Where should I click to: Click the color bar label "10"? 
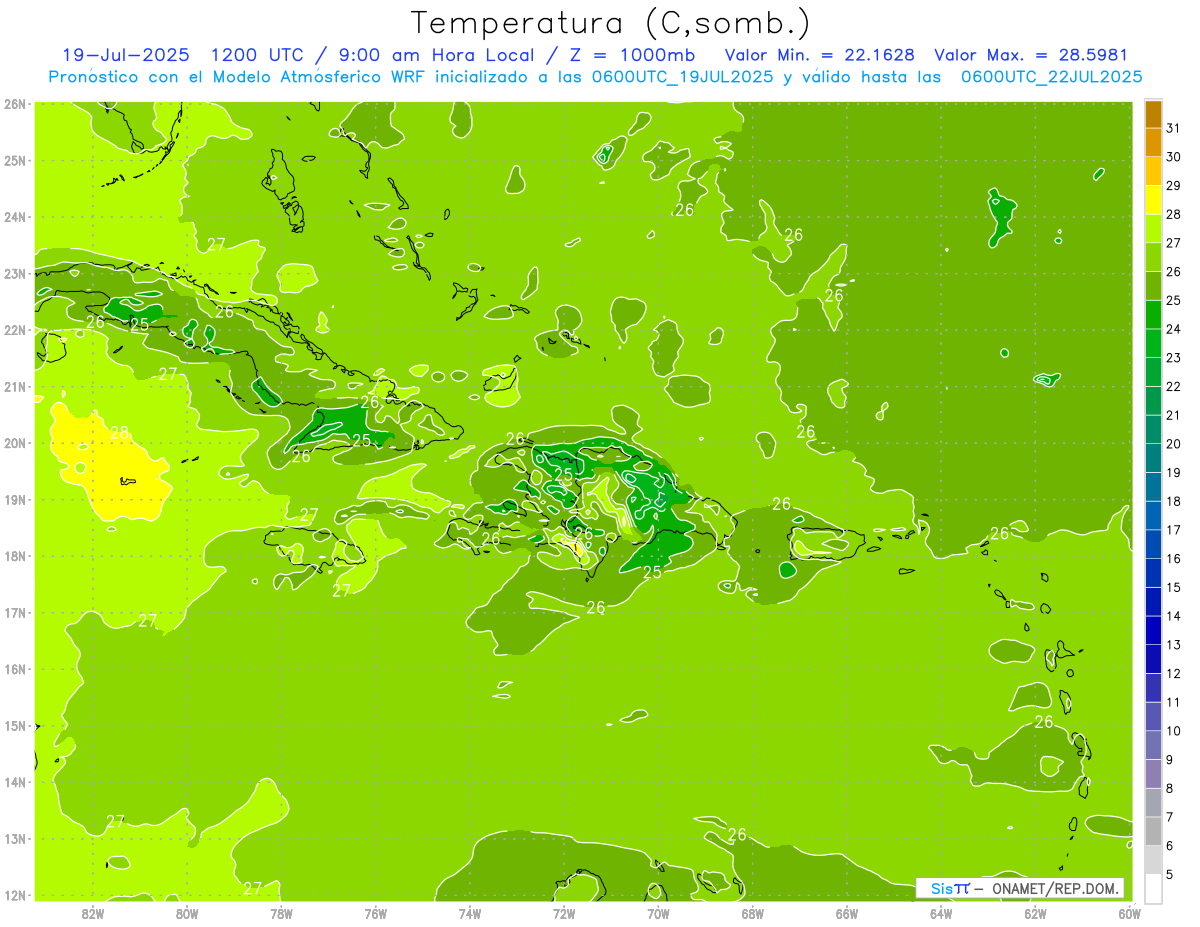click(1174, 730)
